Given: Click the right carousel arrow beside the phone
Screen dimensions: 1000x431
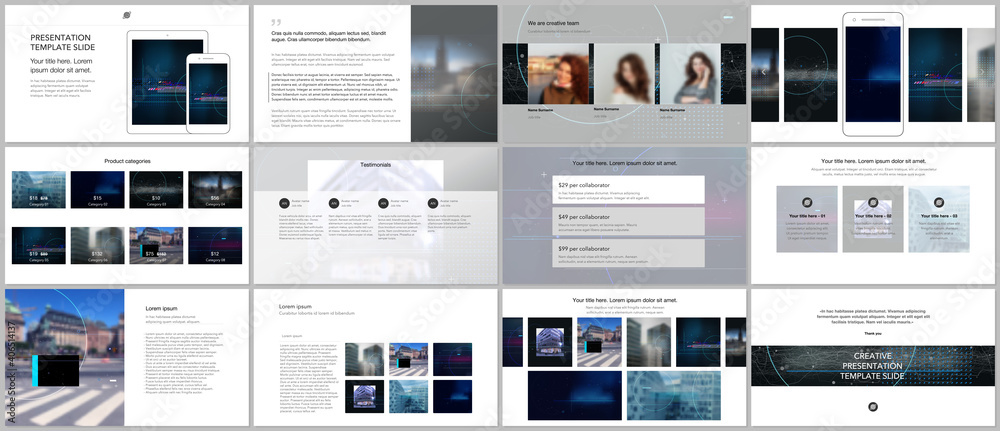Looking at the screenshot, I should (982, 72).
